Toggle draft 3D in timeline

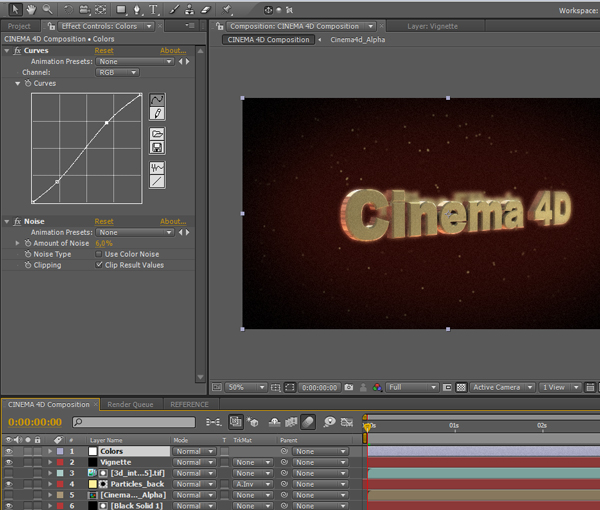253,422
